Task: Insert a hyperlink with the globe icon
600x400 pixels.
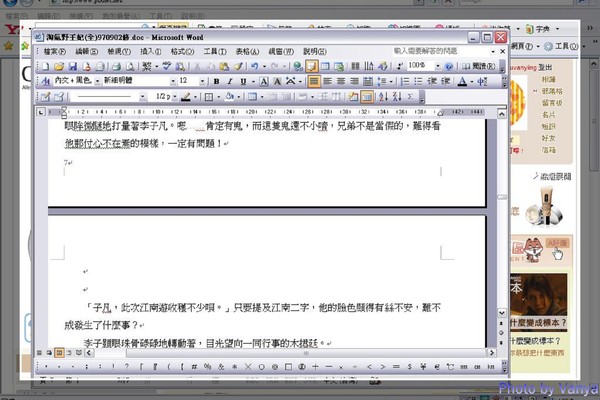Action: (x=298, y=67)
